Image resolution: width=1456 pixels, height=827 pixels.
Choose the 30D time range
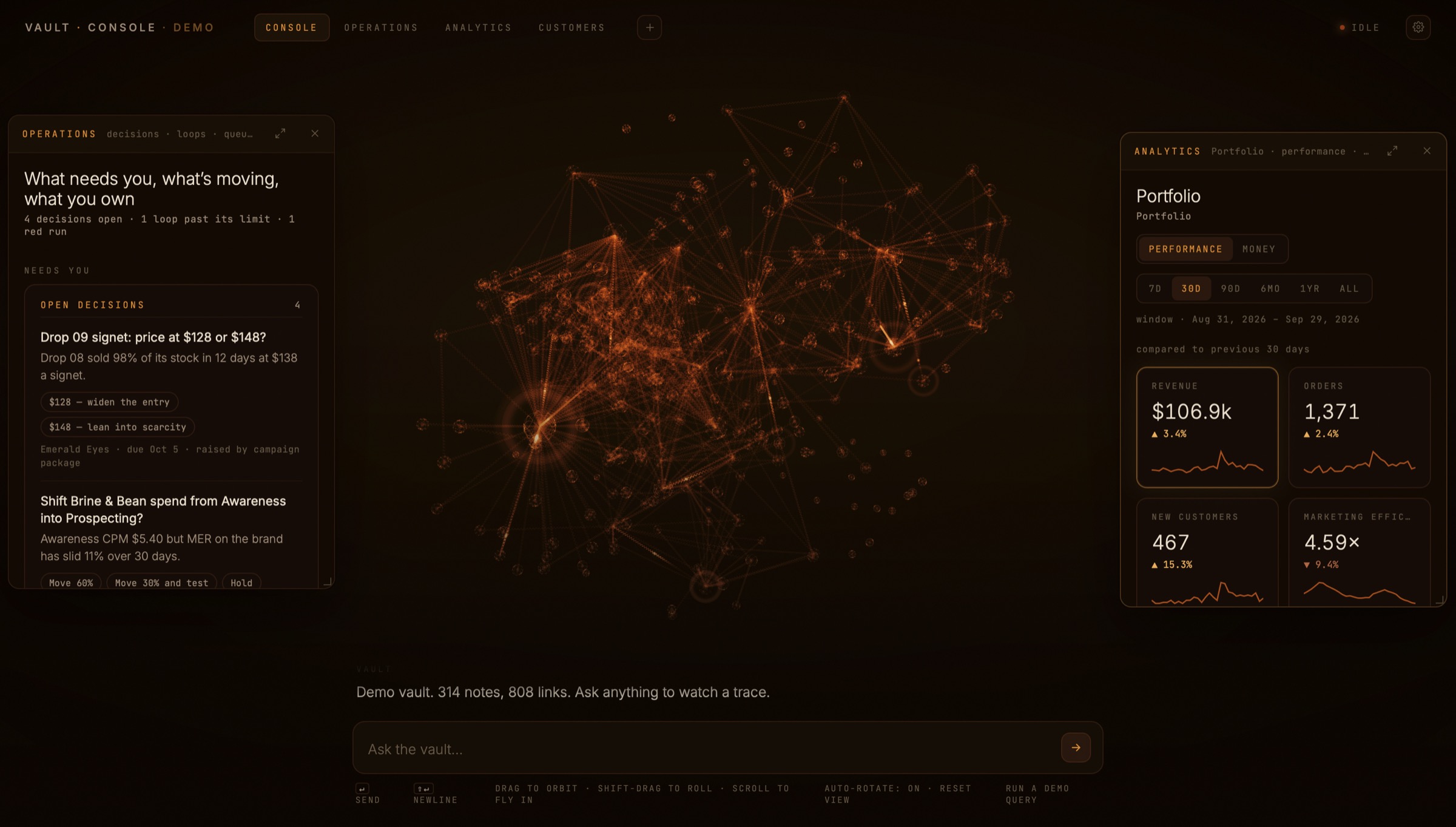(x=1191, y=289)
